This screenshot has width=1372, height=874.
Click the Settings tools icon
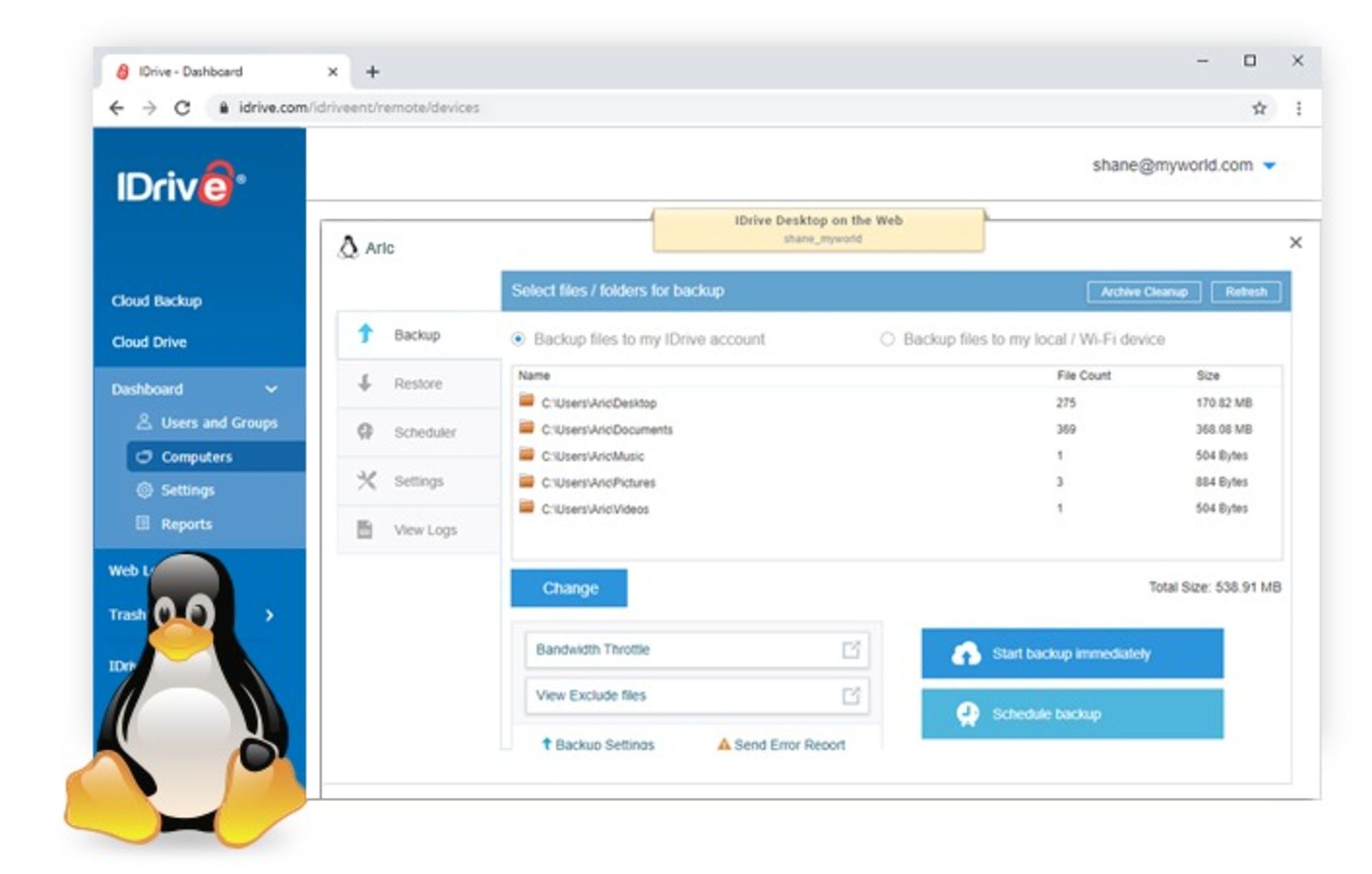point(366,480)
